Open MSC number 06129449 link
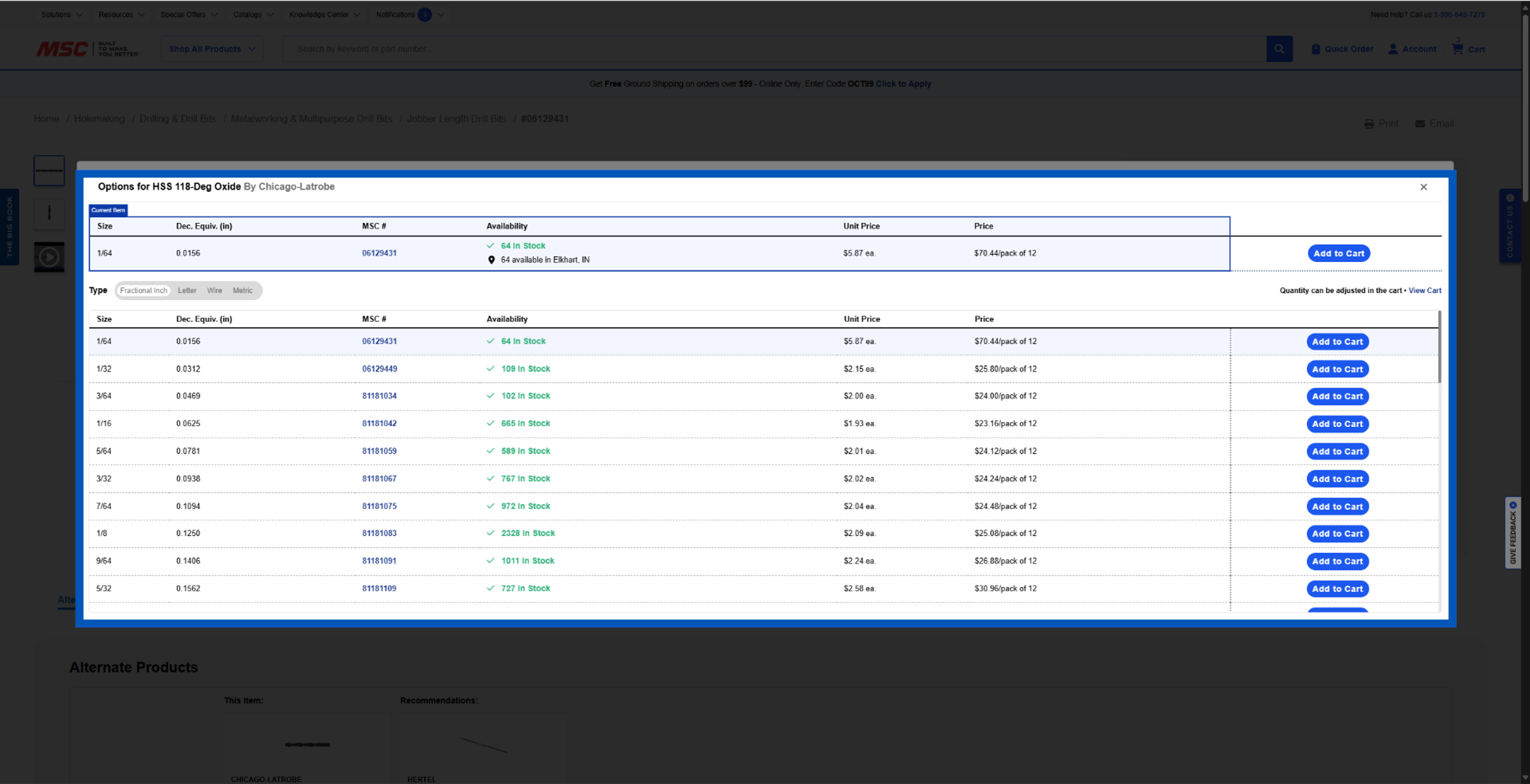The height and width of the screenshot is (784, 1530). 379,369
